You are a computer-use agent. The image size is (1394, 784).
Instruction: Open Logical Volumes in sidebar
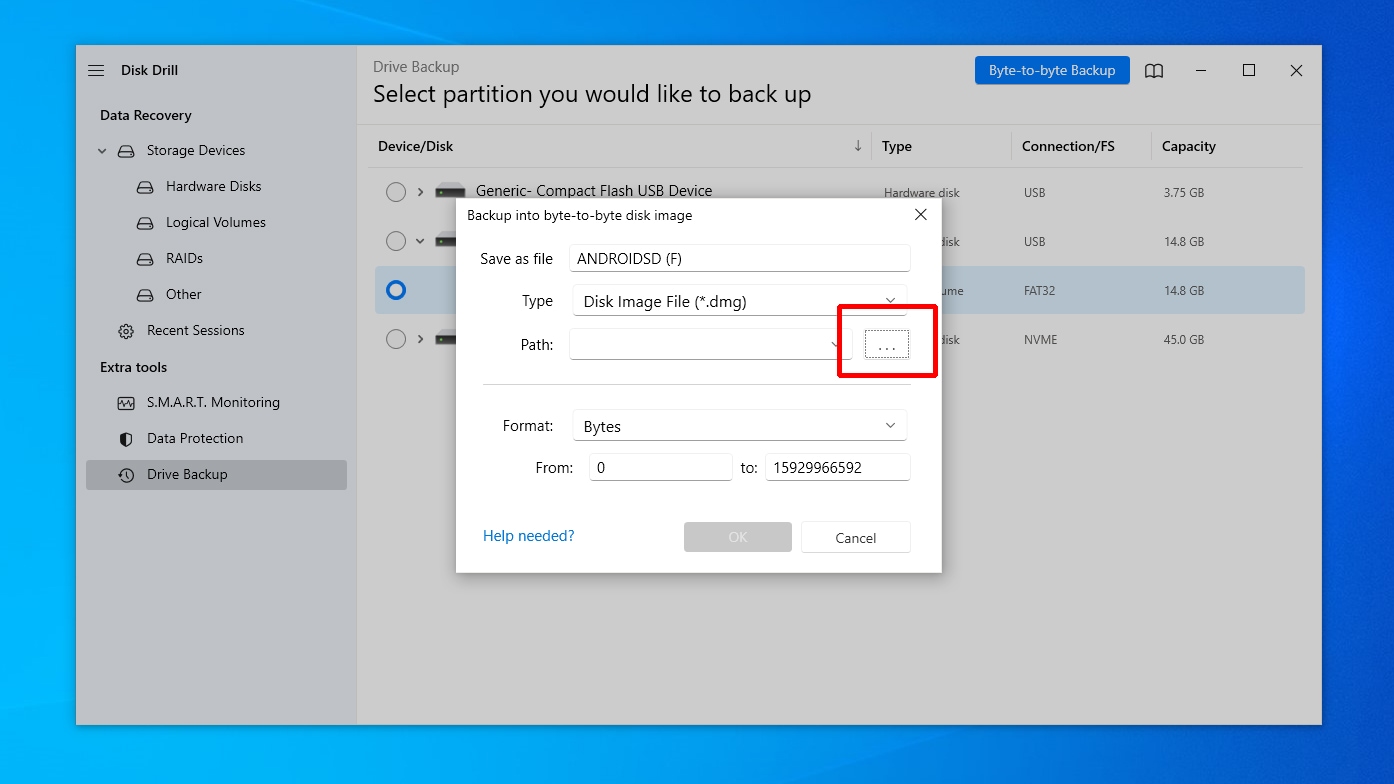(216, 223)
